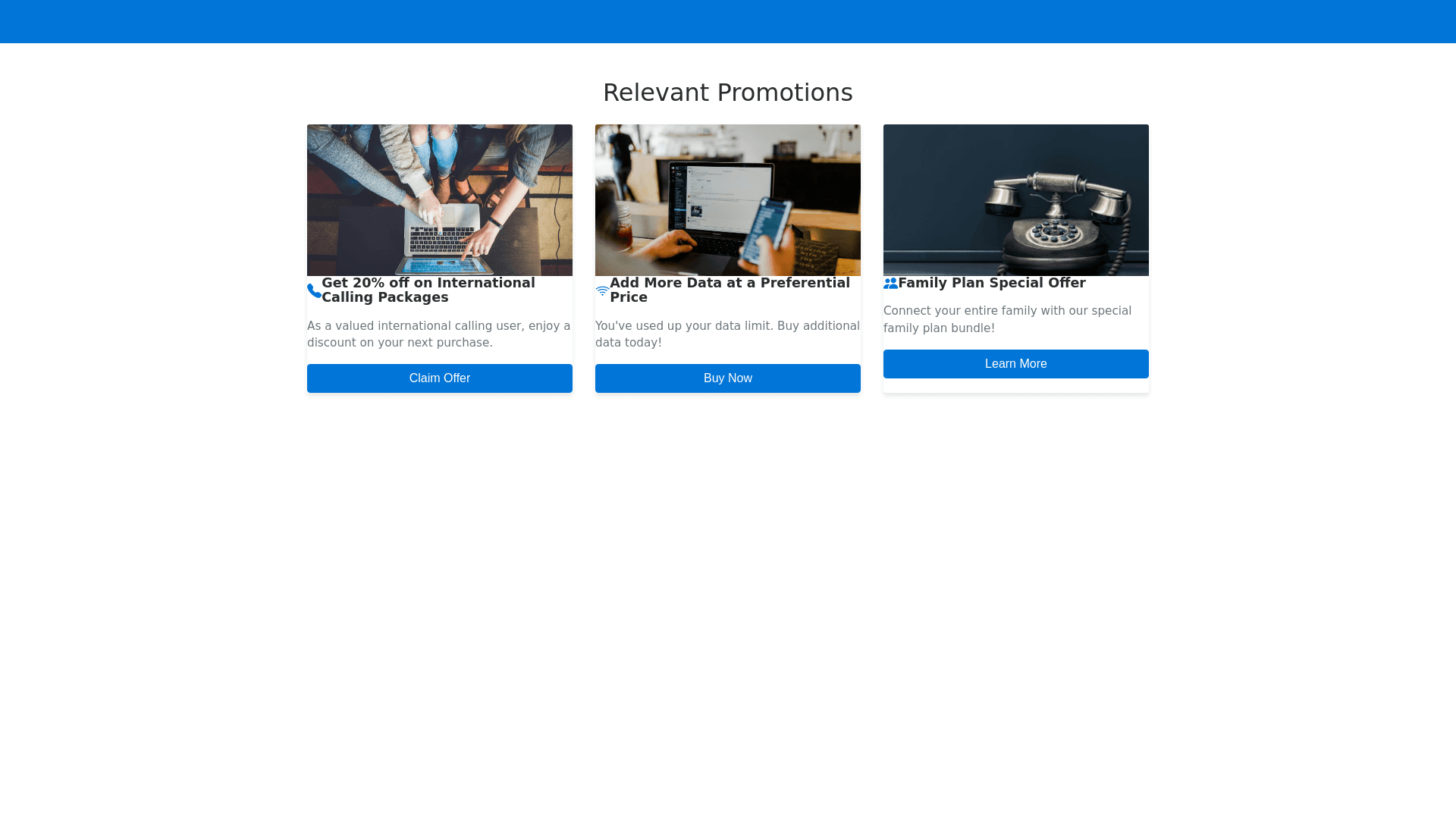Click the white page area below the promotion cards
Image resolution: width=1456 pixels, height=819 pixels.
728,591
